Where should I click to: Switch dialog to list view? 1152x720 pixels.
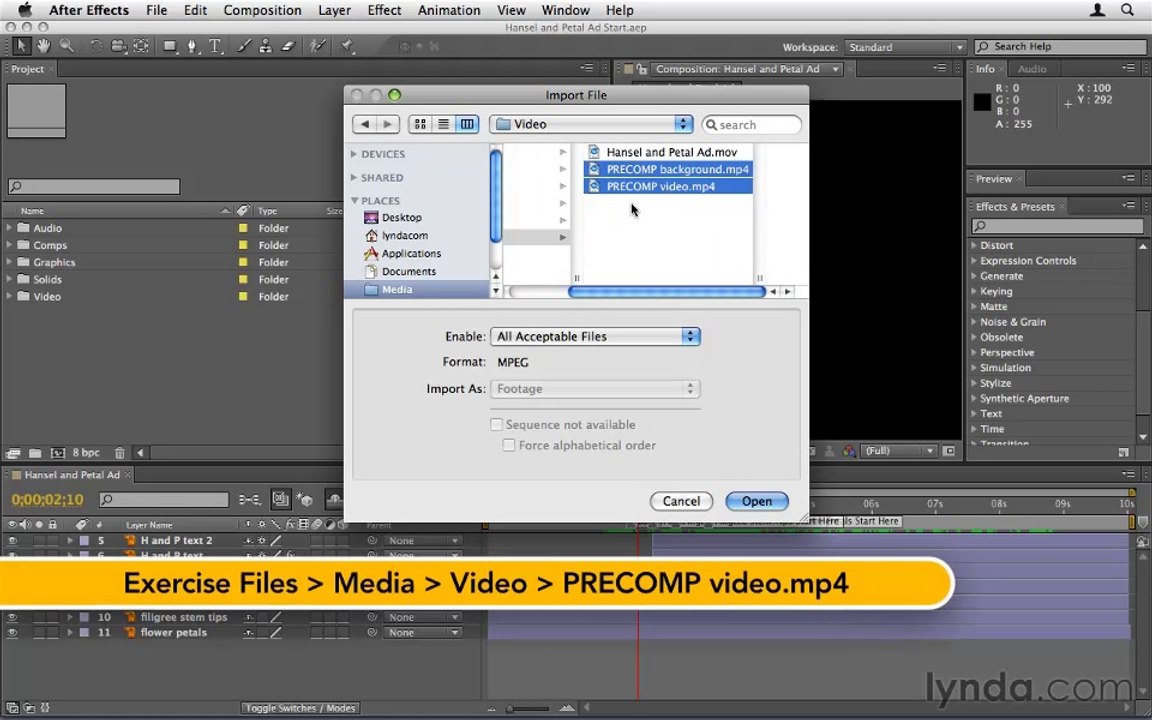pyautogui.click(x=444, y=124)
